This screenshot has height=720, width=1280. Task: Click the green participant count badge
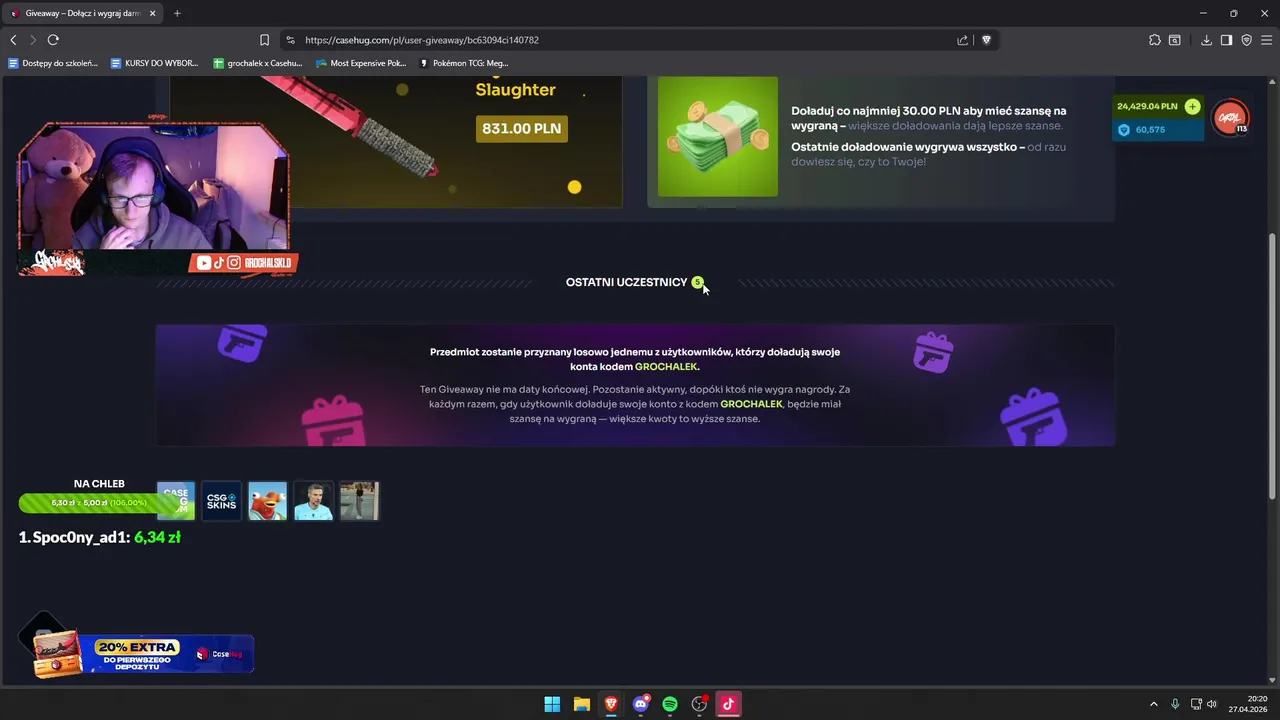click(697, 282)
